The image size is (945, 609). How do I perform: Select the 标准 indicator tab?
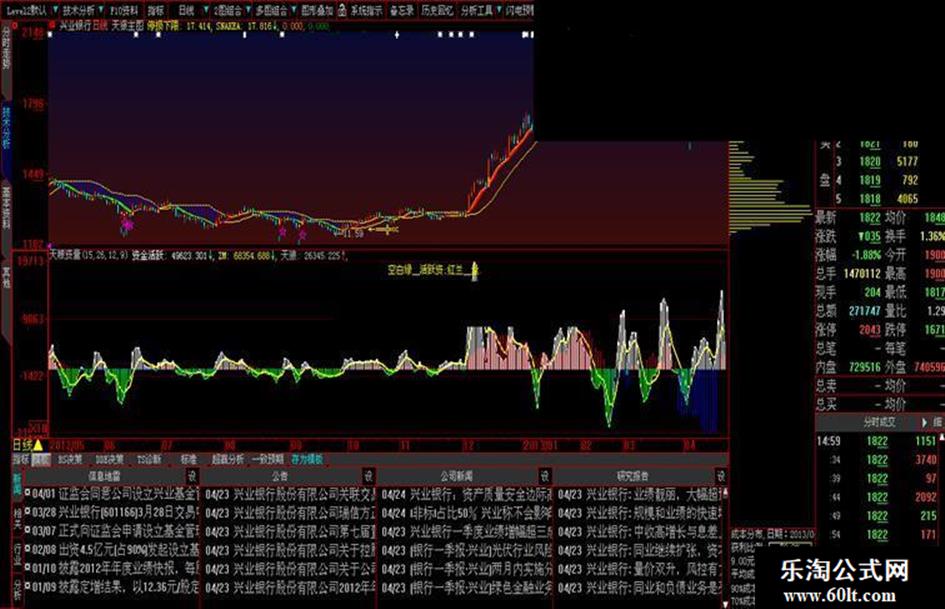pos(189,459)
